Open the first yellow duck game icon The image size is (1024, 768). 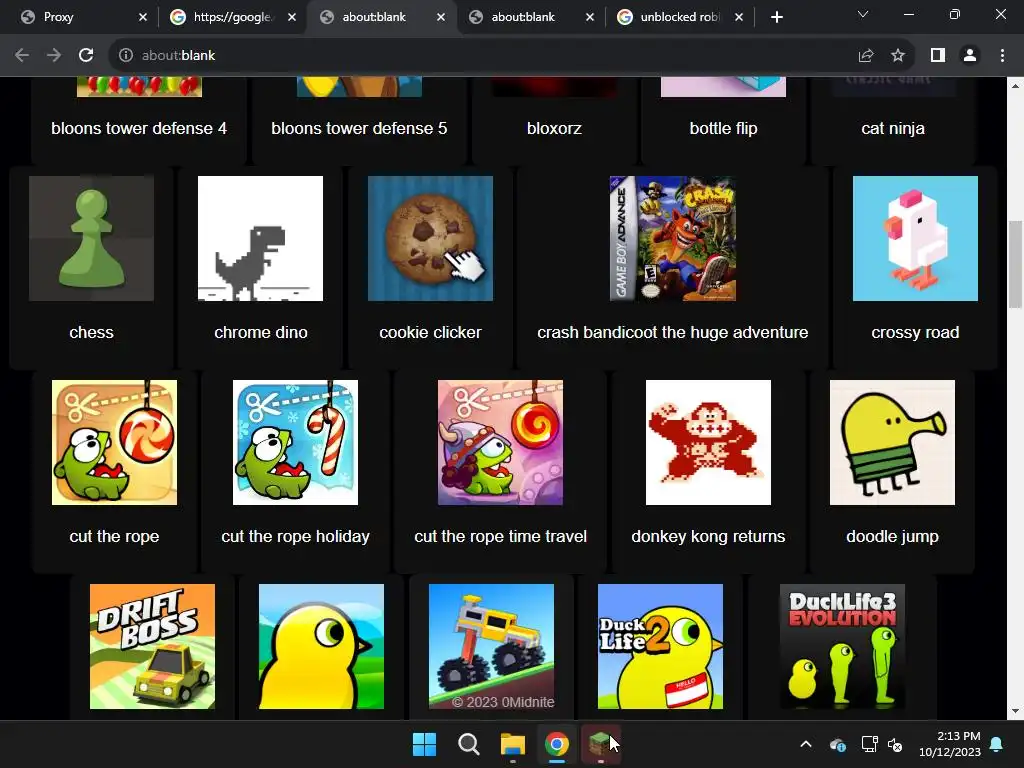[x=321, y=647]
